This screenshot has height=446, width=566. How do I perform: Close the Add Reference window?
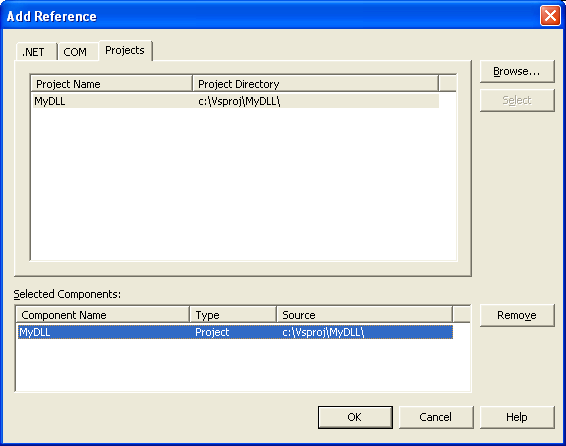point(550,16)
